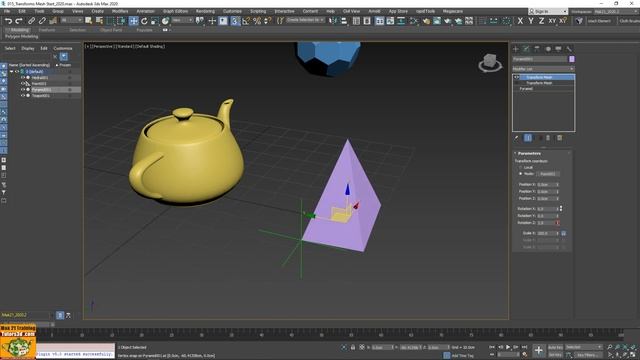Toggle the 3D Snaps button

click(x=235, y=21)
